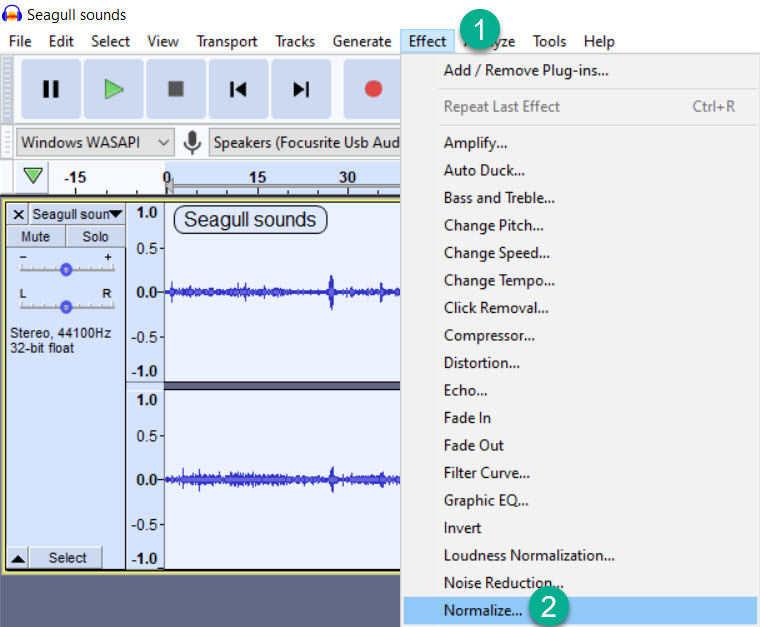Open the Transport menu
The height and width of the screenshot is (627, 760).
(227, 42)
